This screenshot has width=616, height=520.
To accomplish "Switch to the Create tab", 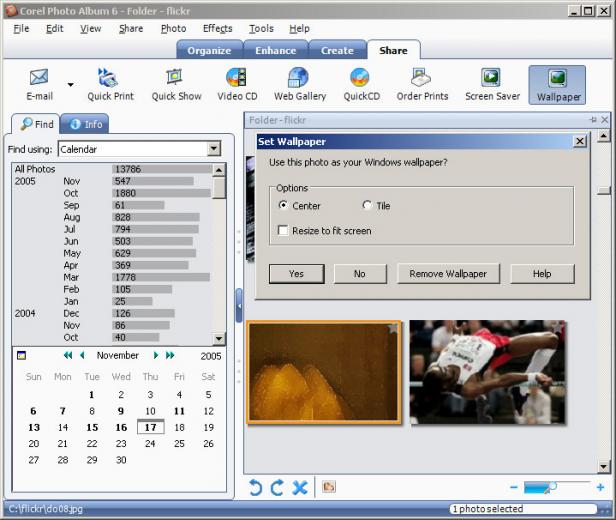I will click(x=337, y=50).
